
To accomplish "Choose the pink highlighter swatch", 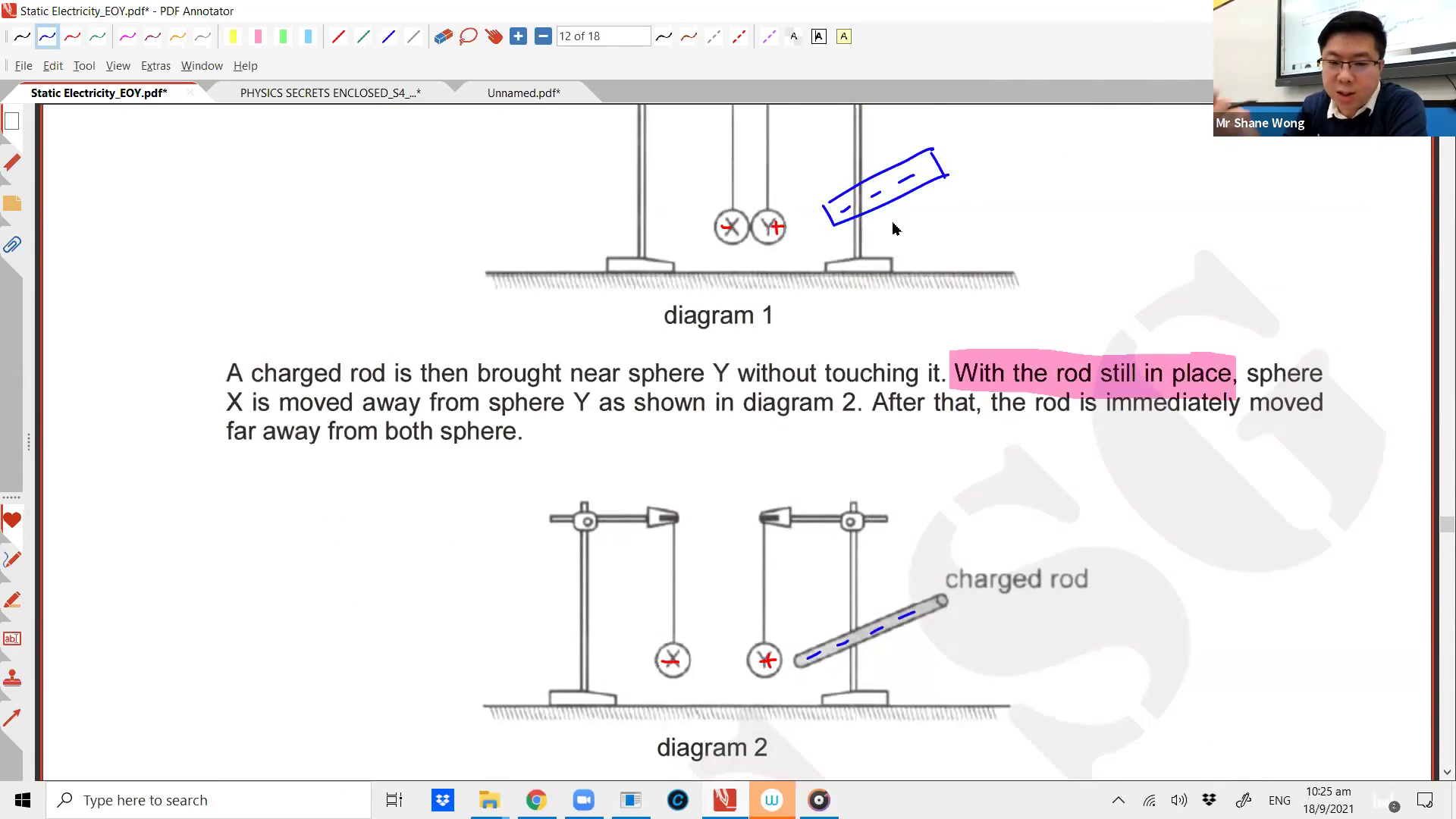I will (258, 36).
